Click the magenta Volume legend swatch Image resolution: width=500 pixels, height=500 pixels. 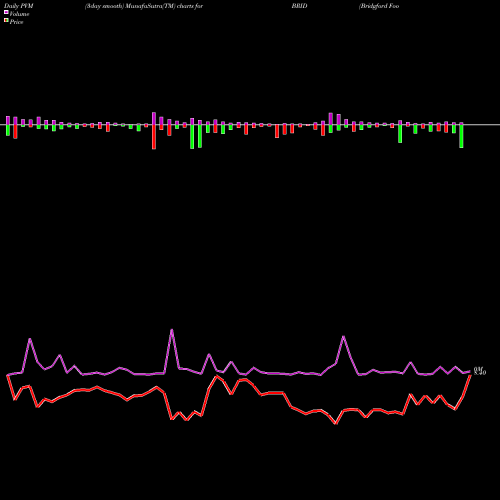pos(6,12)
